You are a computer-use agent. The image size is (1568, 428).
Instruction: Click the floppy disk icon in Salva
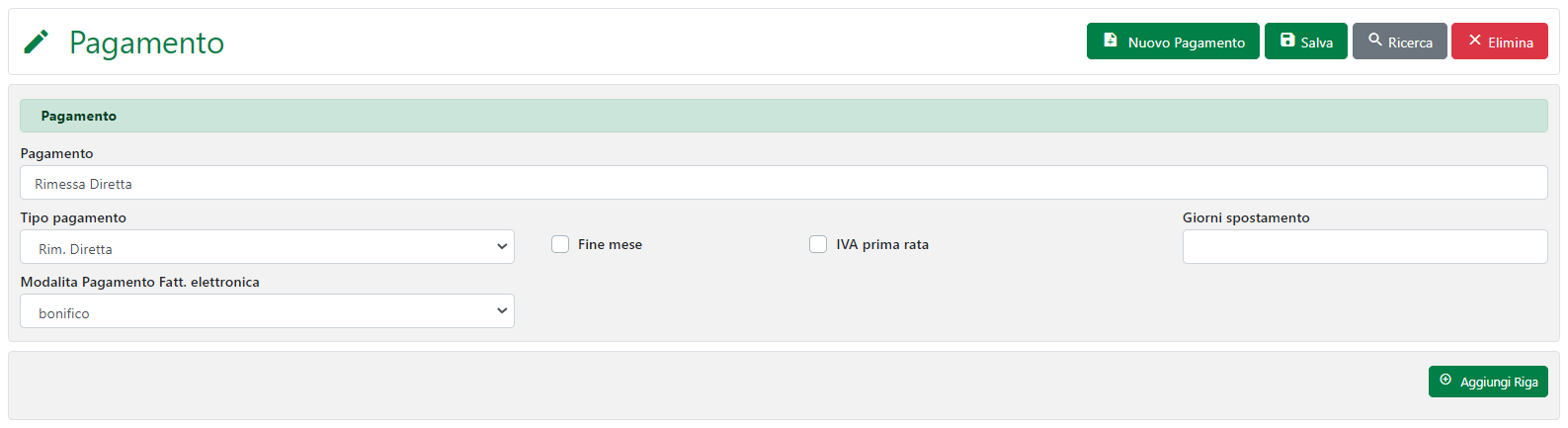(1287, 41)
